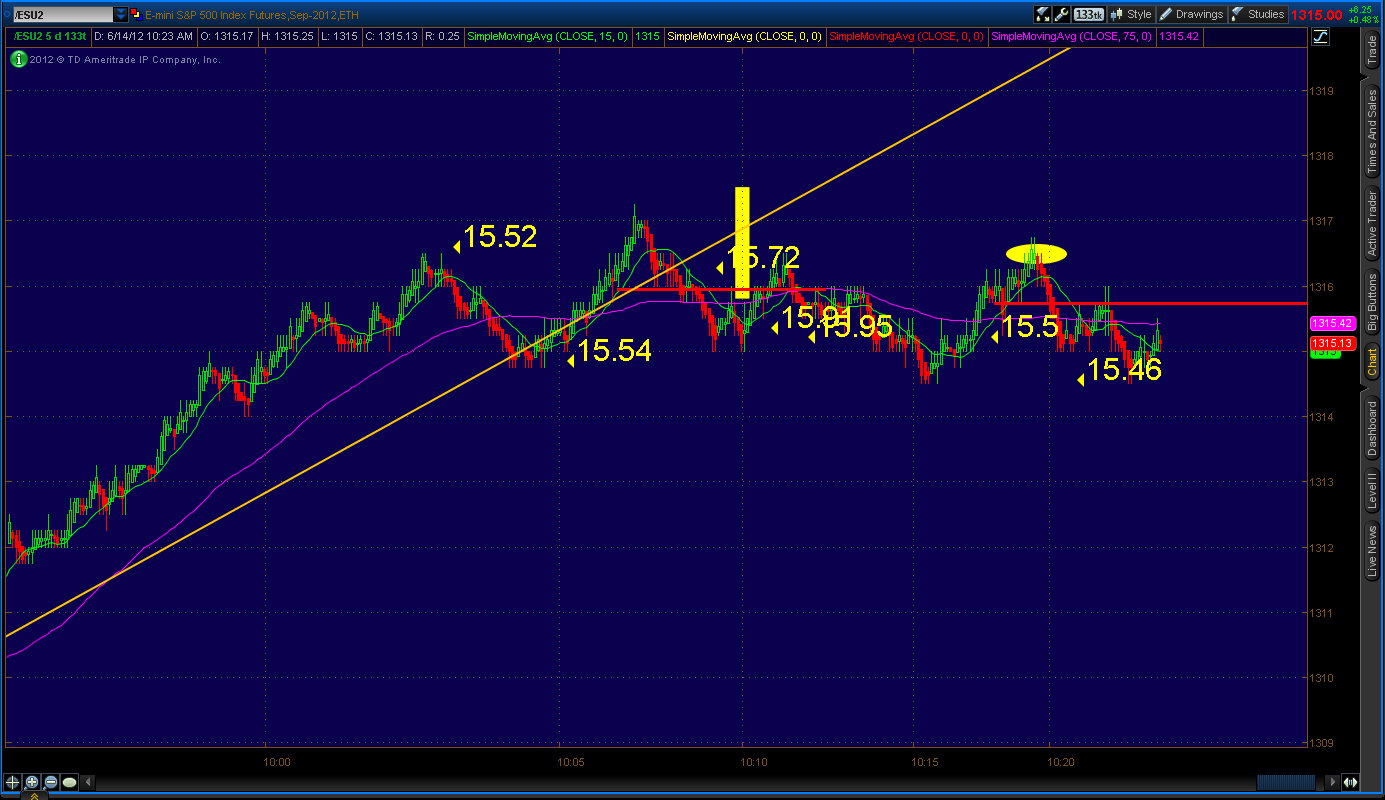Click the magenta SimpleMovingAvg (CLOSE, 75, 0) label
The width and height of the screenshot is (1385, 800).
click(1072, 37)
